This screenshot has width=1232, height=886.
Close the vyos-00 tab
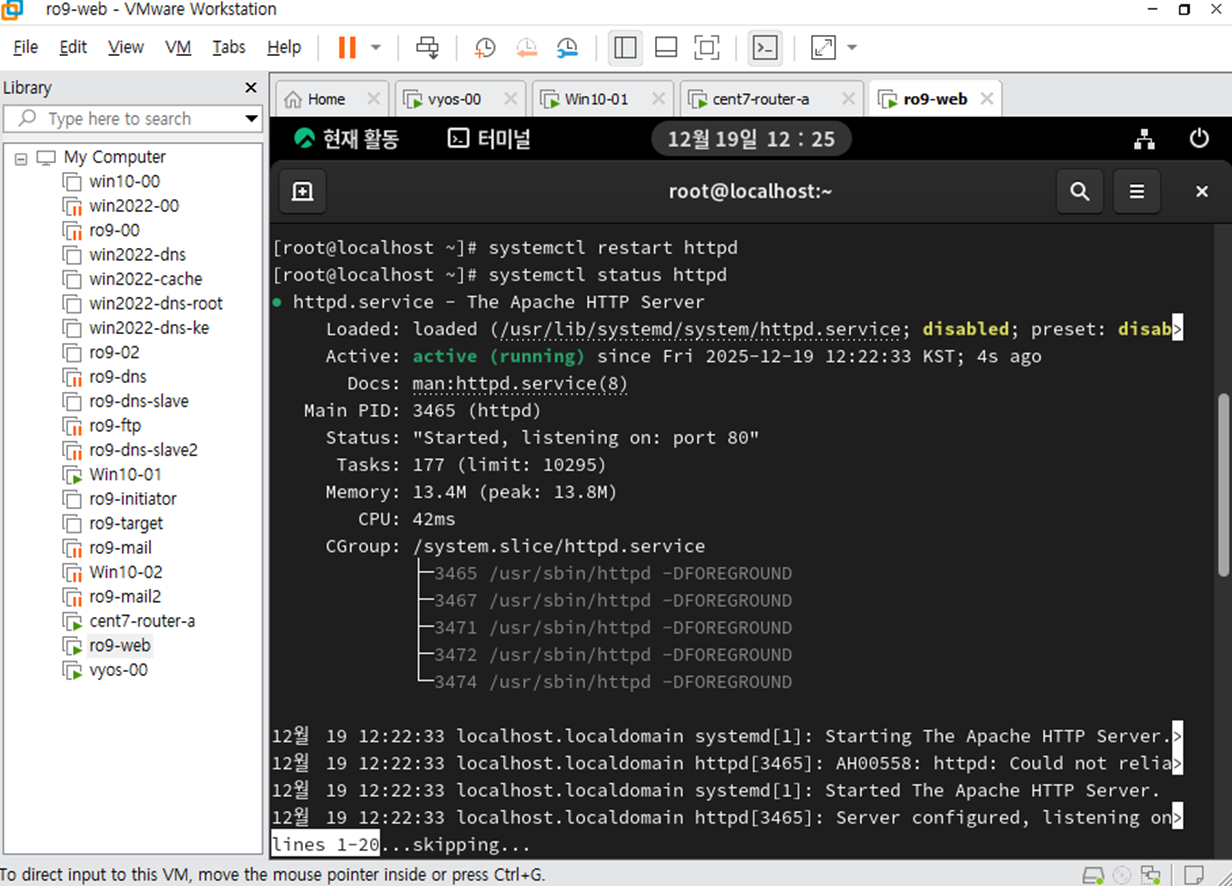pyautogui.click(x=510, y=99)
